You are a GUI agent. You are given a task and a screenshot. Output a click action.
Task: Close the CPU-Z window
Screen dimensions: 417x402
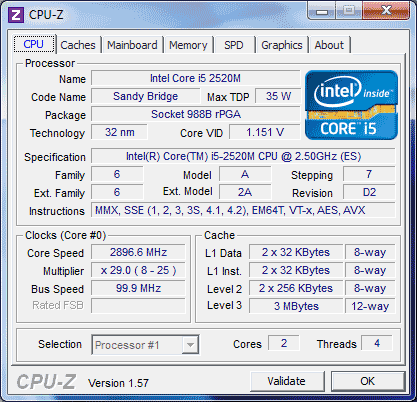pyautogui.click(x=386, y=11)
